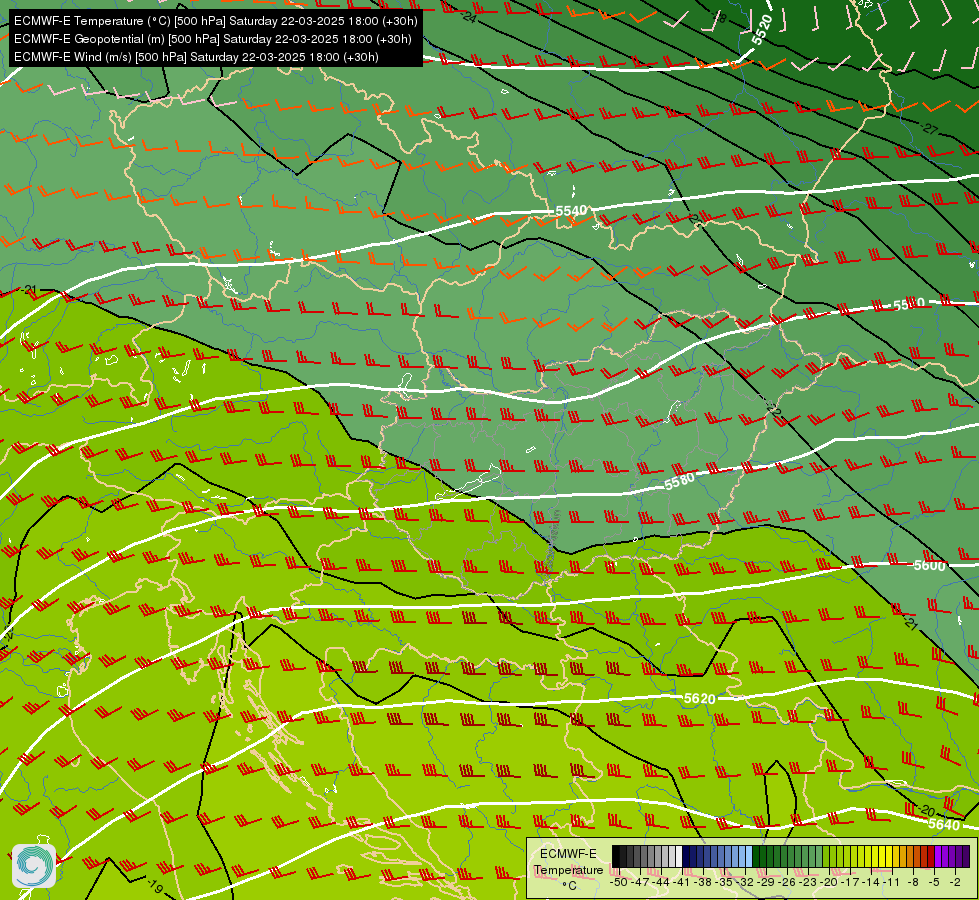Click the -20 isotherm label above 5640 contour
This screenshot has height=900, width=979.
point(926,811)
